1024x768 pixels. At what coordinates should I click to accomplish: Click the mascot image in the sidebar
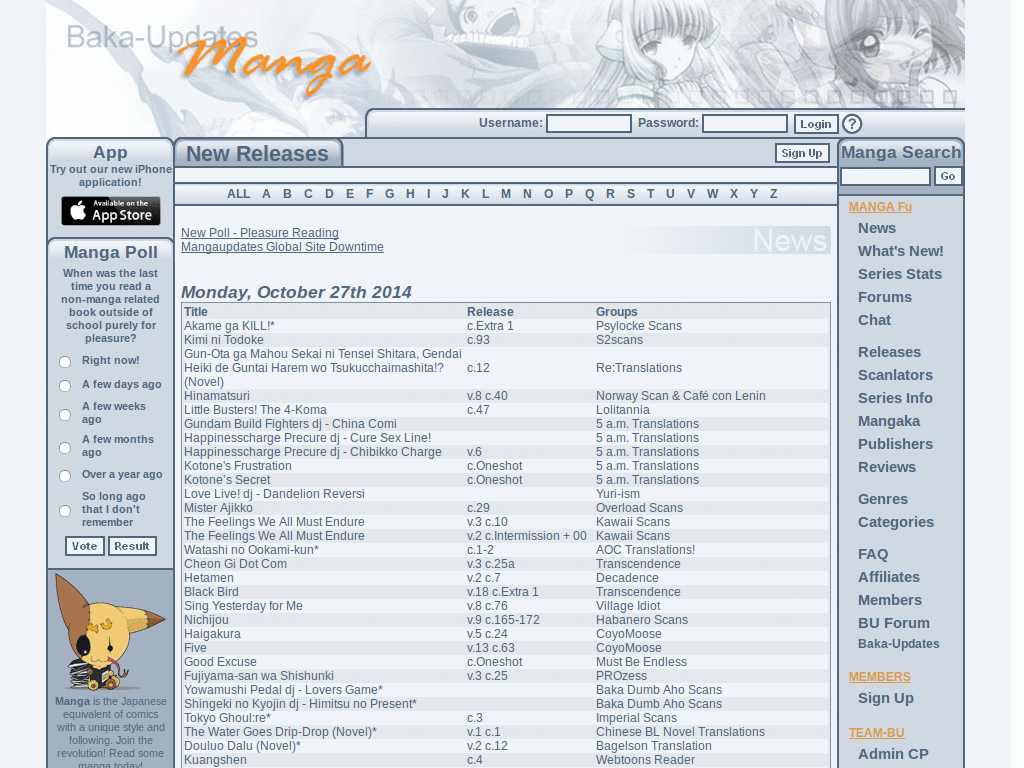pos(110,630)
